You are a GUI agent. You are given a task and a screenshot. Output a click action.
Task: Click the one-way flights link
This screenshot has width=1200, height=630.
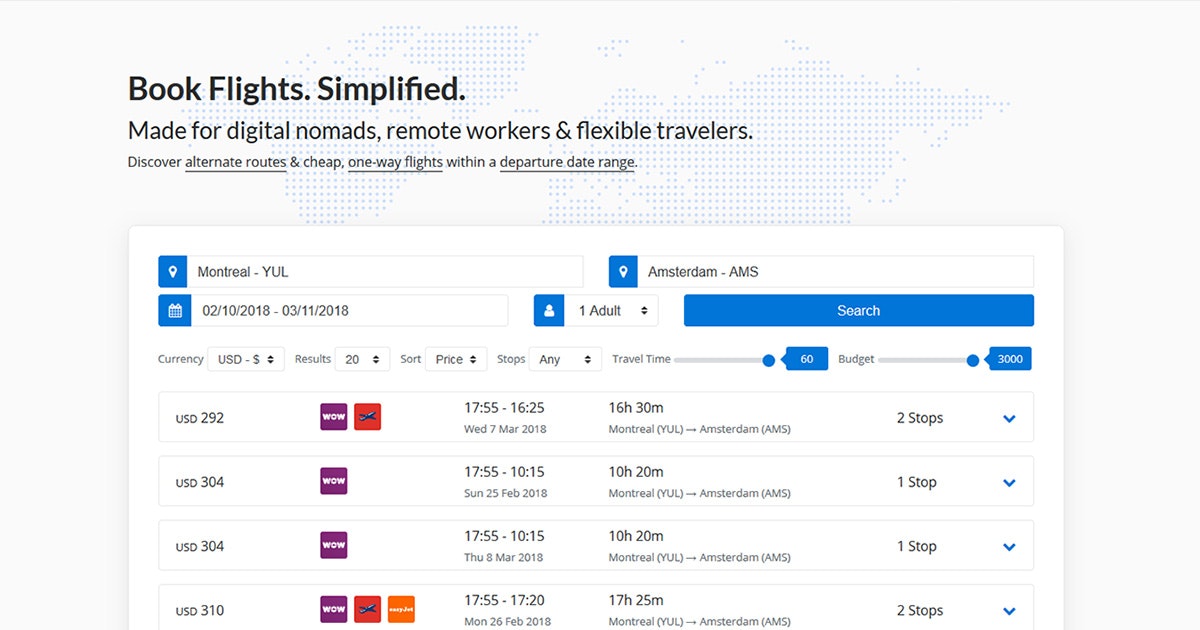click(x=395, y=161)
